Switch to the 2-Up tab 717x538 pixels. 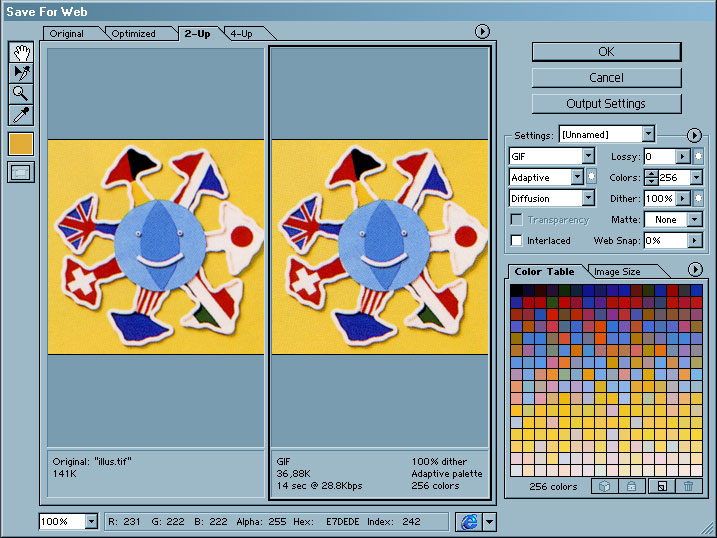[x=198, y=33]
